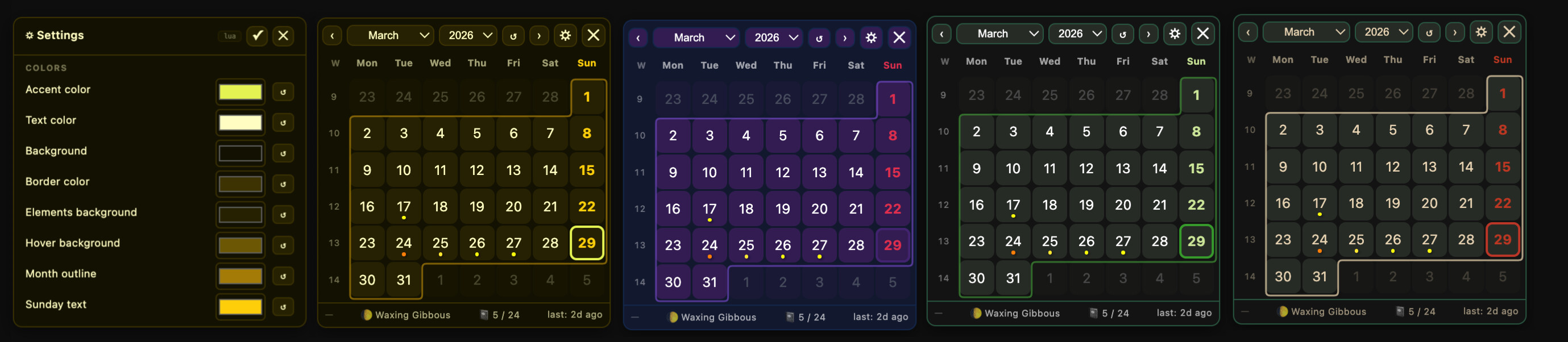This screenshot has width=1568, height=342.
Task: Click the lua button in Settings header
Action: (230, 36)
